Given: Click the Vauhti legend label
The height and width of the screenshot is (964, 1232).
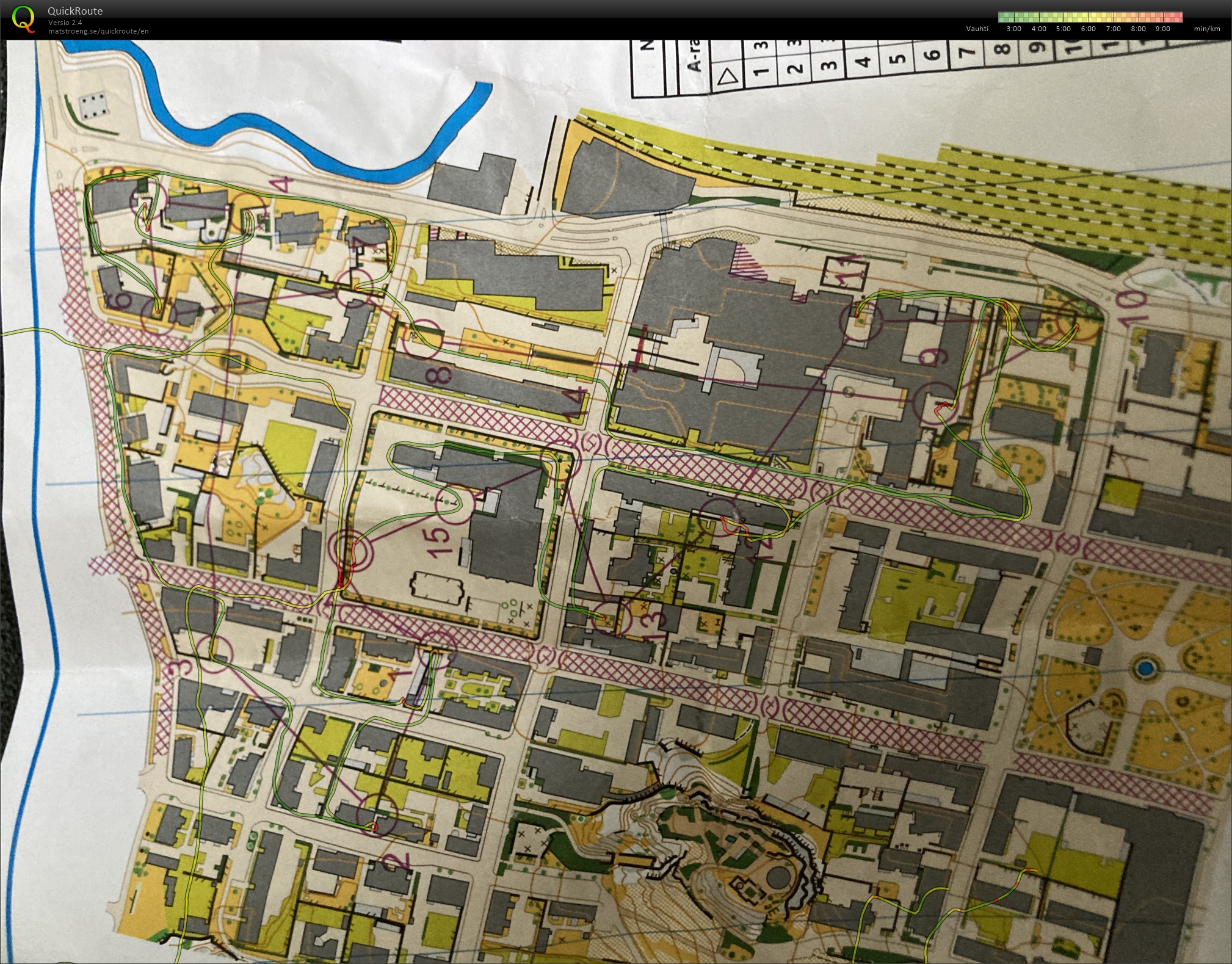Looking at the screenshot, I should (x=977, y=29).
